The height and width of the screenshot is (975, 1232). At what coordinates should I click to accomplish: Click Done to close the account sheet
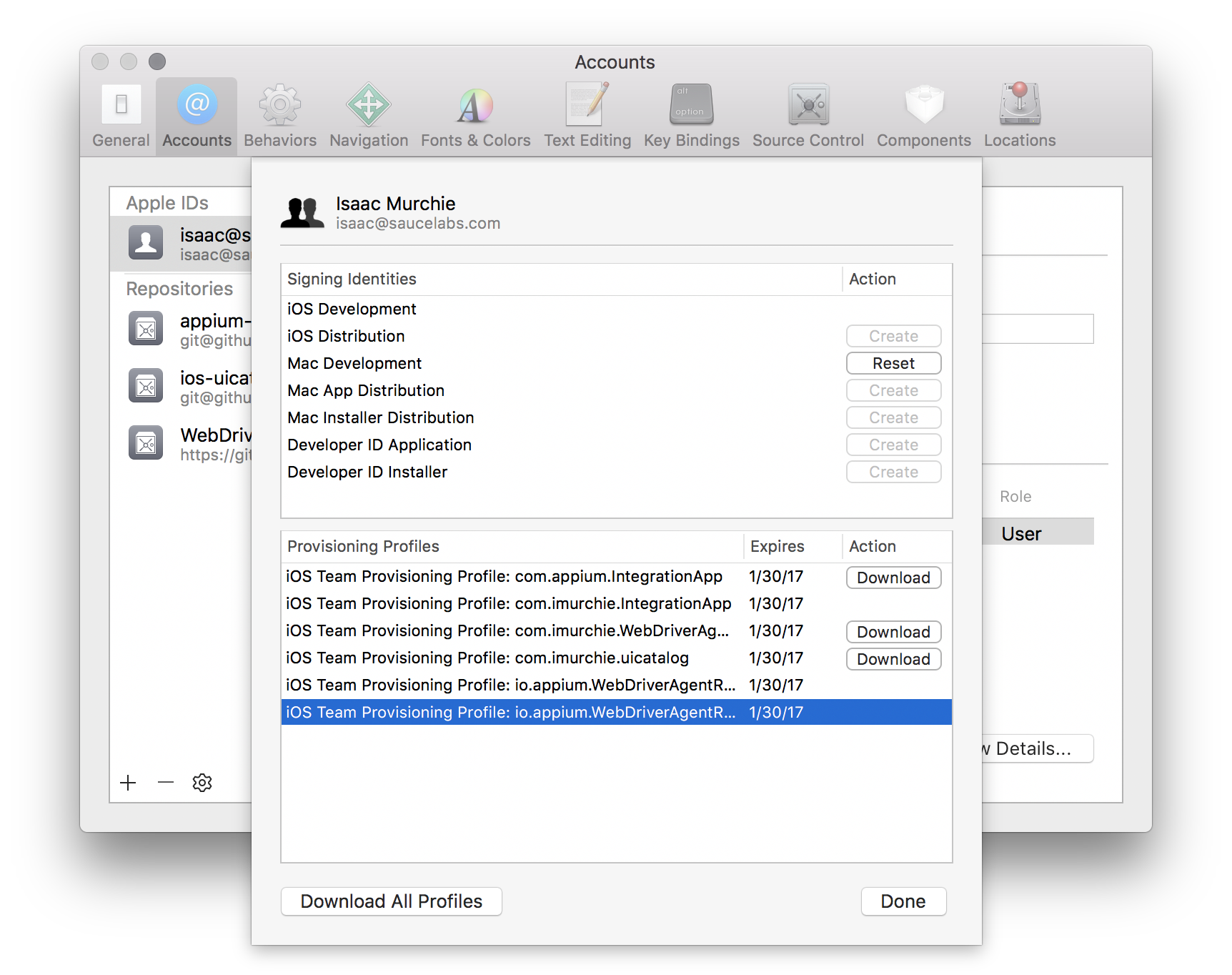point(903,901)
